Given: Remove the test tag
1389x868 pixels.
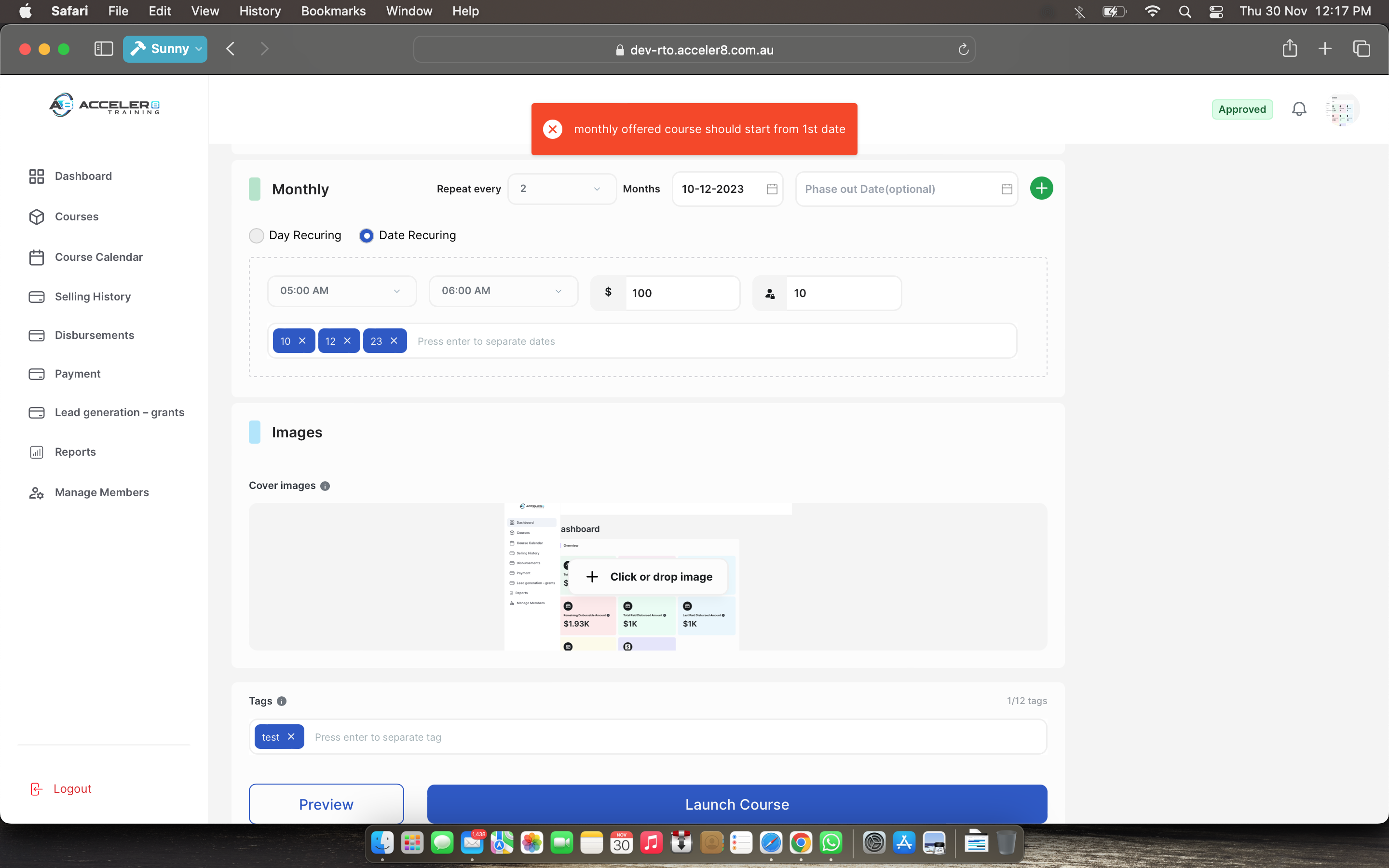Looking at the screenshot, I should click(291, 736).
